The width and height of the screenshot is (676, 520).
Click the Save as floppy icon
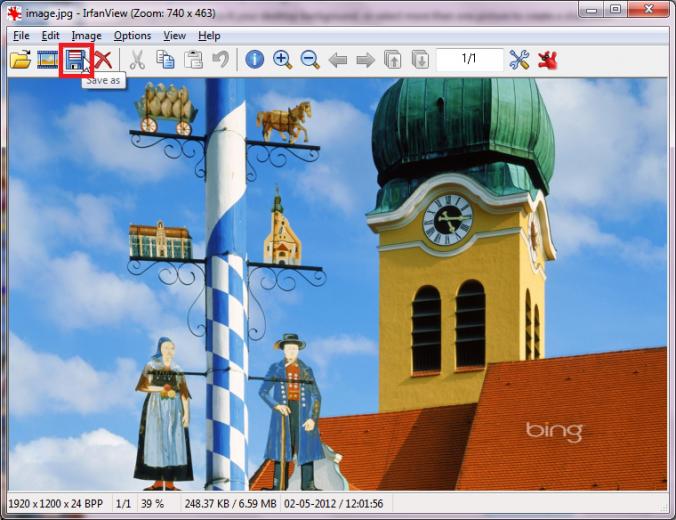point(76,60)
